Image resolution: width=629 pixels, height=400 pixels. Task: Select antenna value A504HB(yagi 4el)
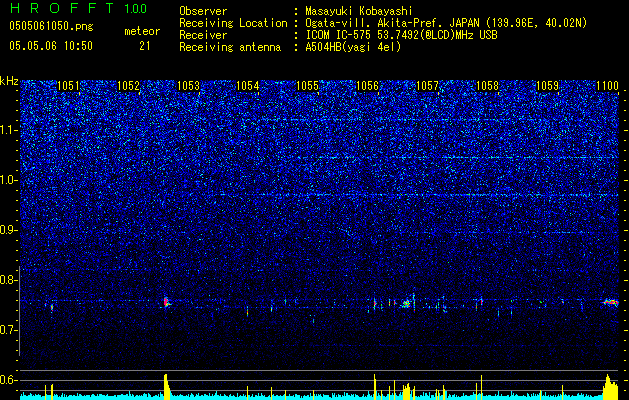353,47
